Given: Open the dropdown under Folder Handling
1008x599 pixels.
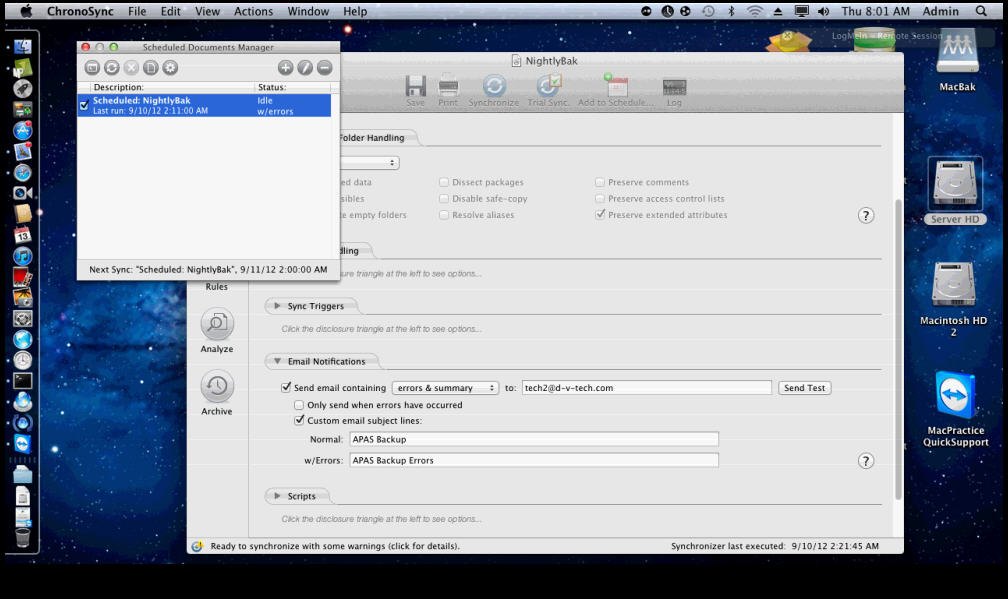Looking at the screenshot, I should 370,163.
